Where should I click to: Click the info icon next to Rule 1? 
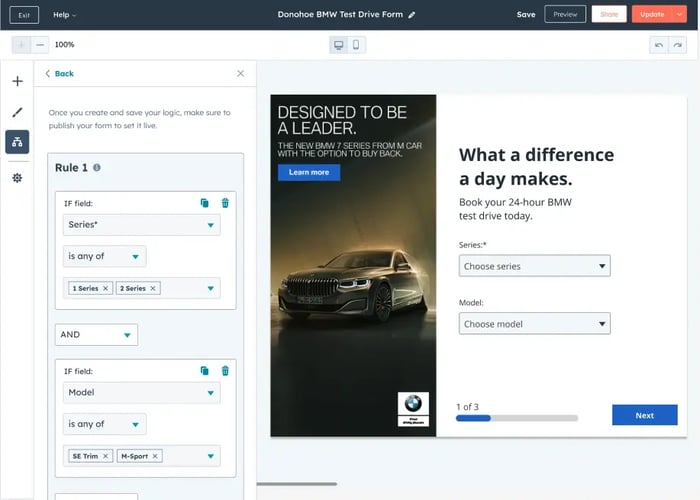coord(97,167)
